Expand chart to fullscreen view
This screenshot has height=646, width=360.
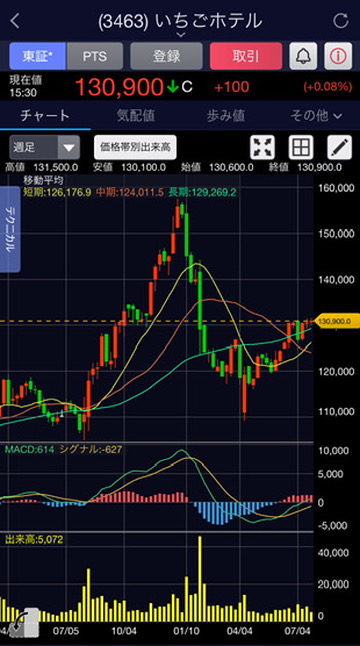tap(262, 147)
